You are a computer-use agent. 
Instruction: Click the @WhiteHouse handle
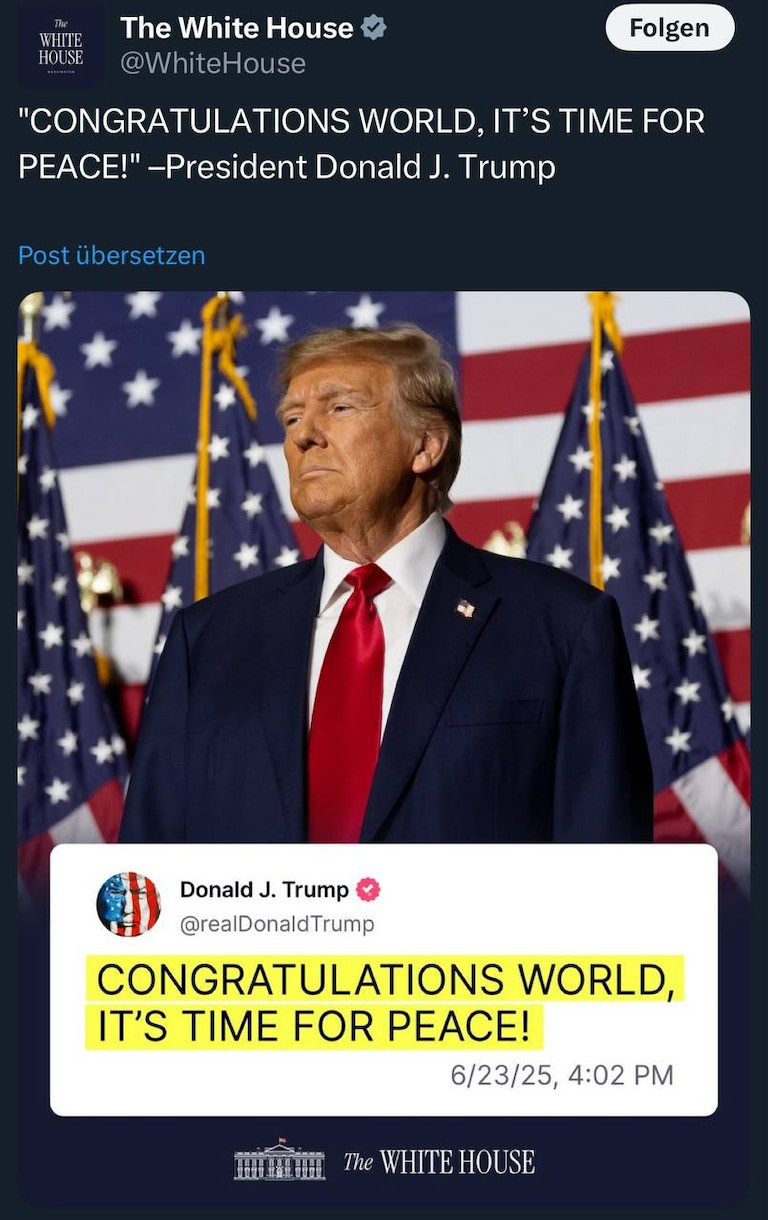[212, 64]
